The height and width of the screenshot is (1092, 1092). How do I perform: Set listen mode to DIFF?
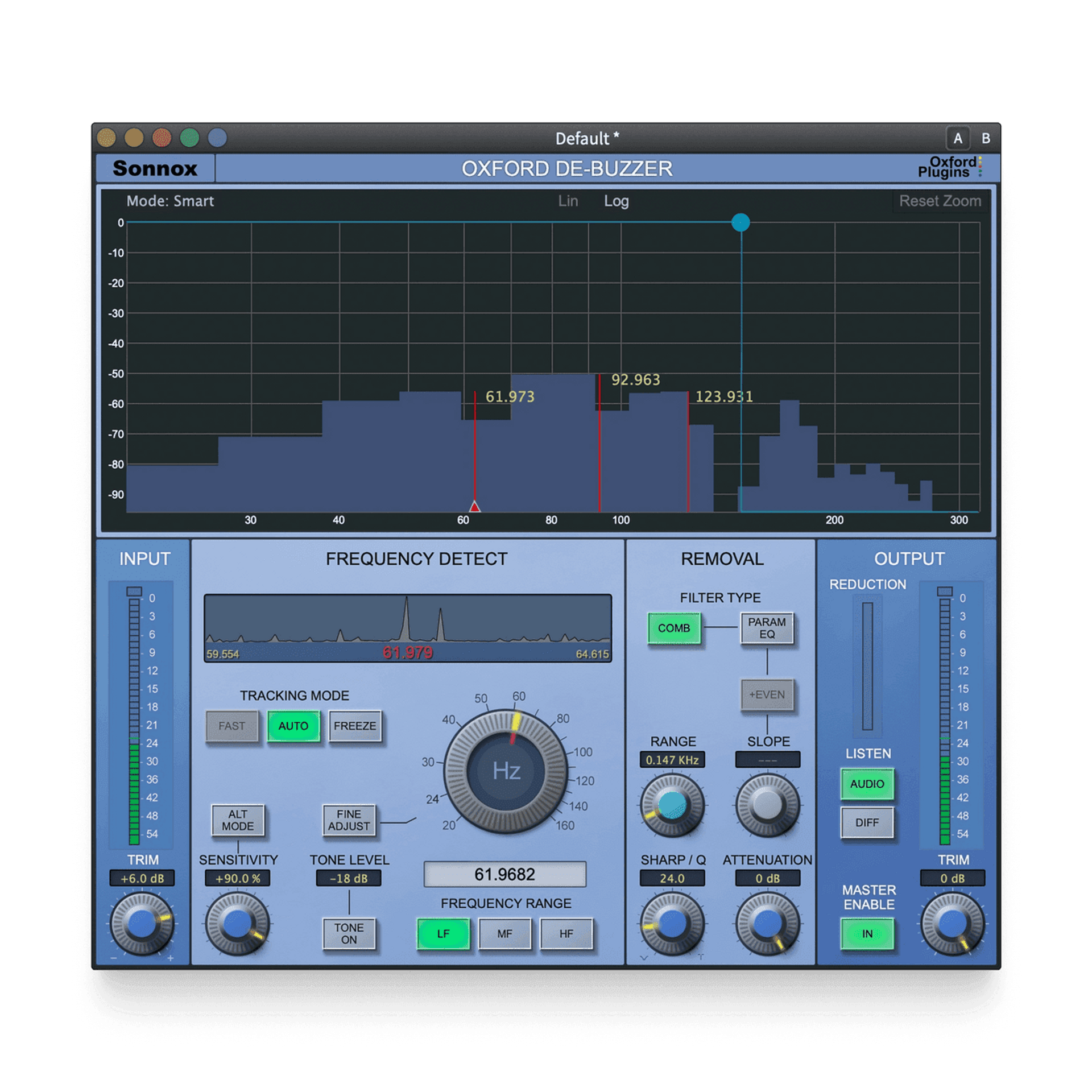tap(867, 822)
